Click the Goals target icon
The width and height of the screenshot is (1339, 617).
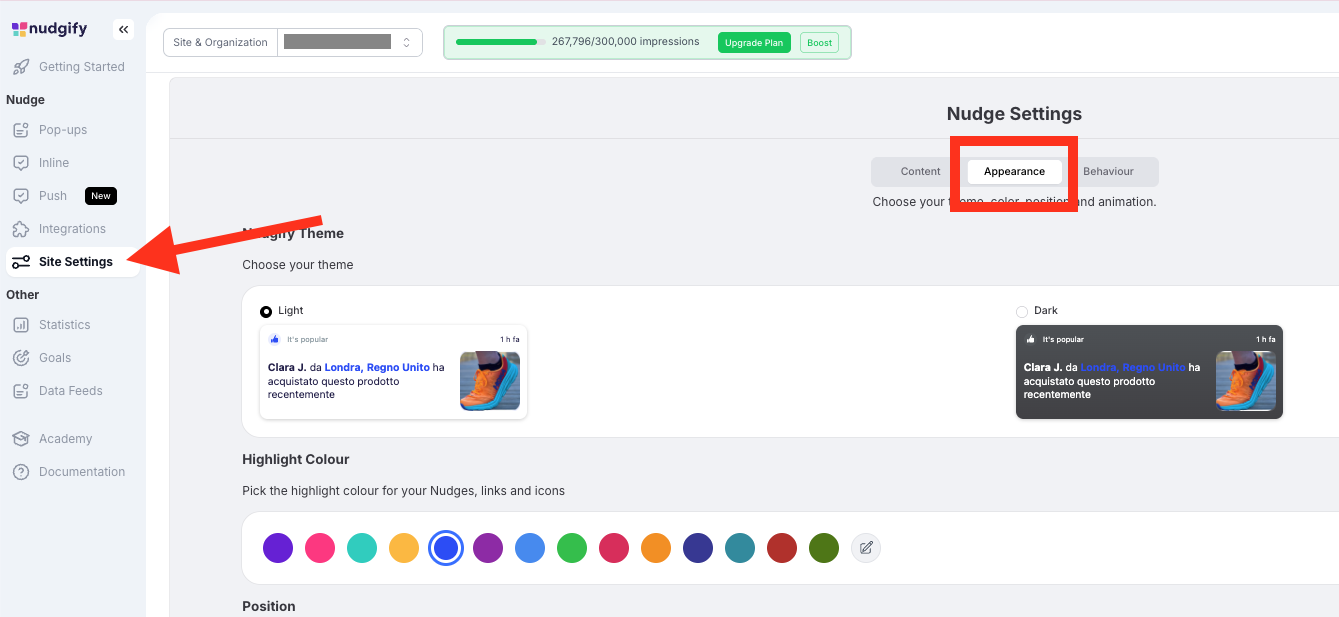(21, 358)
